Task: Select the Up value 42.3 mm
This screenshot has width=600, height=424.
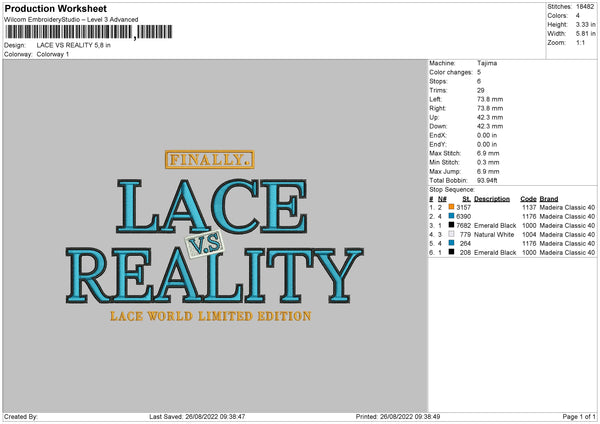Action: 490,117
